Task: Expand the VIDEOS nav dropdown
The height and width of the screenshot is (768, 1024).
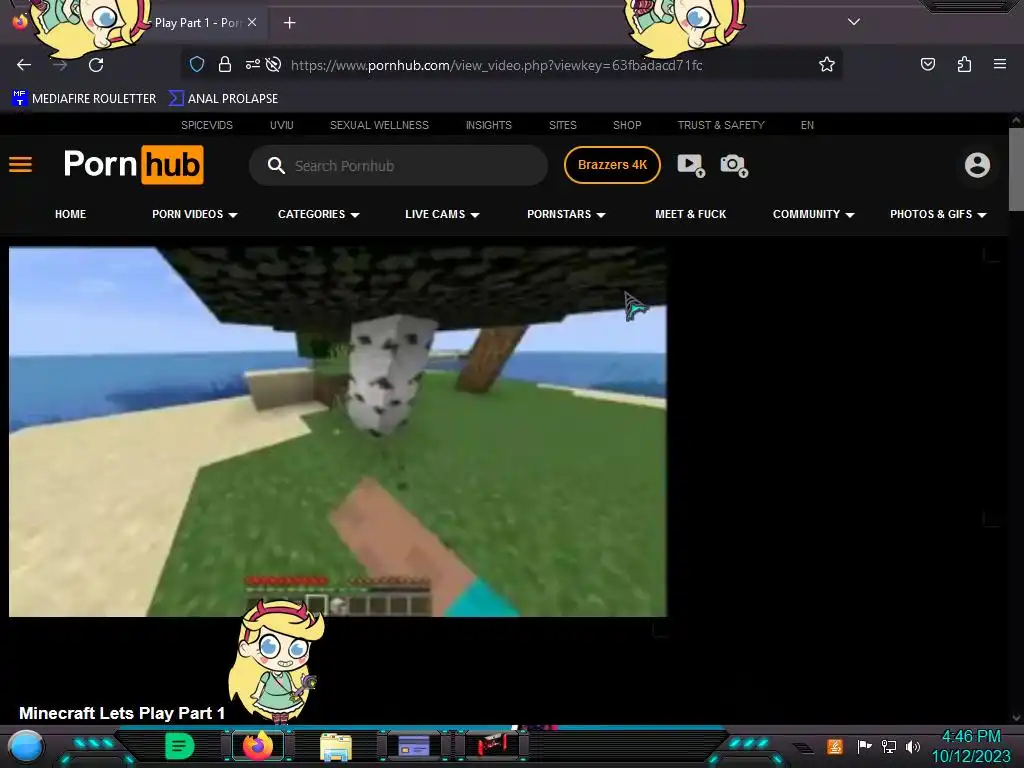Action: point(195,214)
